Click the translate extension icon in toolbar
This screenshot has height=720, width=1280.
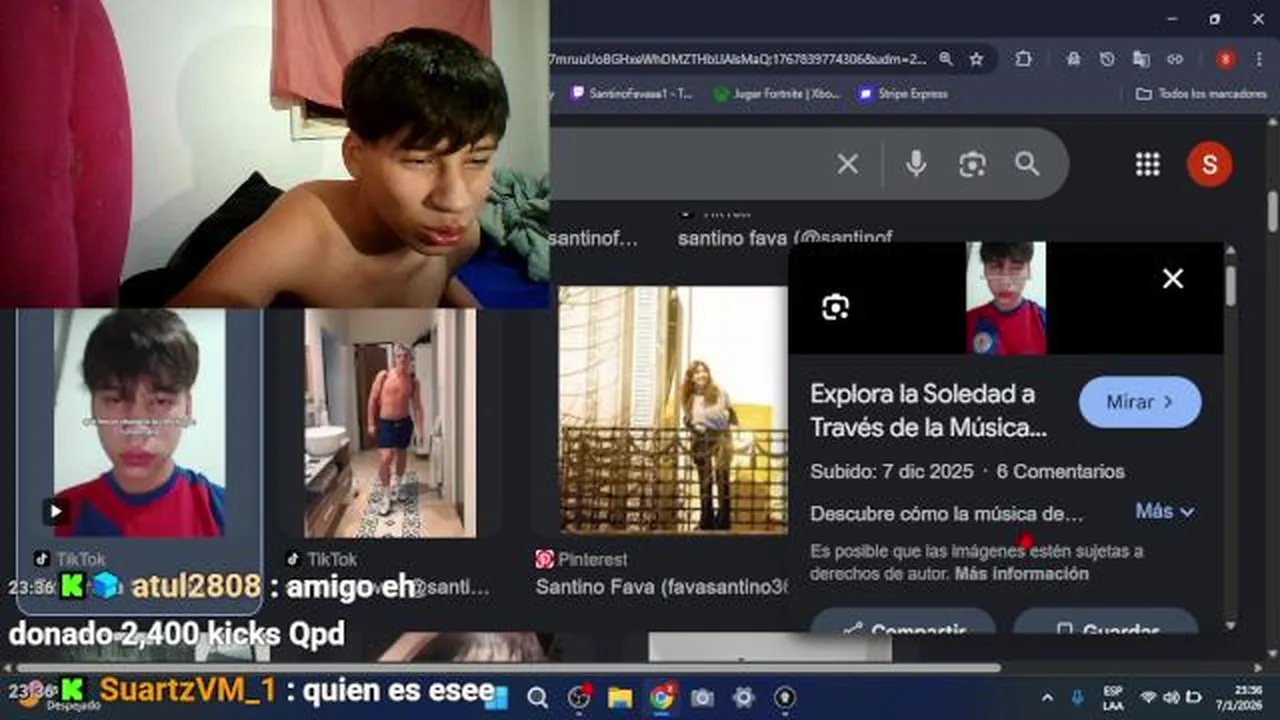coord(1141,59)
